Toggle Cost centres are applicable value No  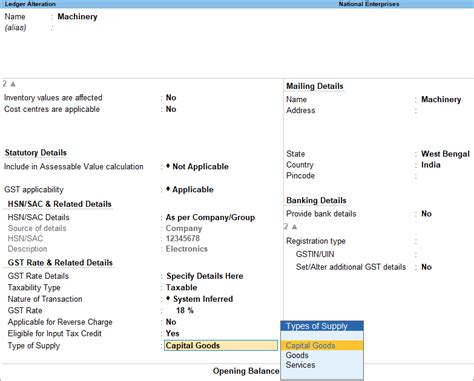[x=171, y=109]
